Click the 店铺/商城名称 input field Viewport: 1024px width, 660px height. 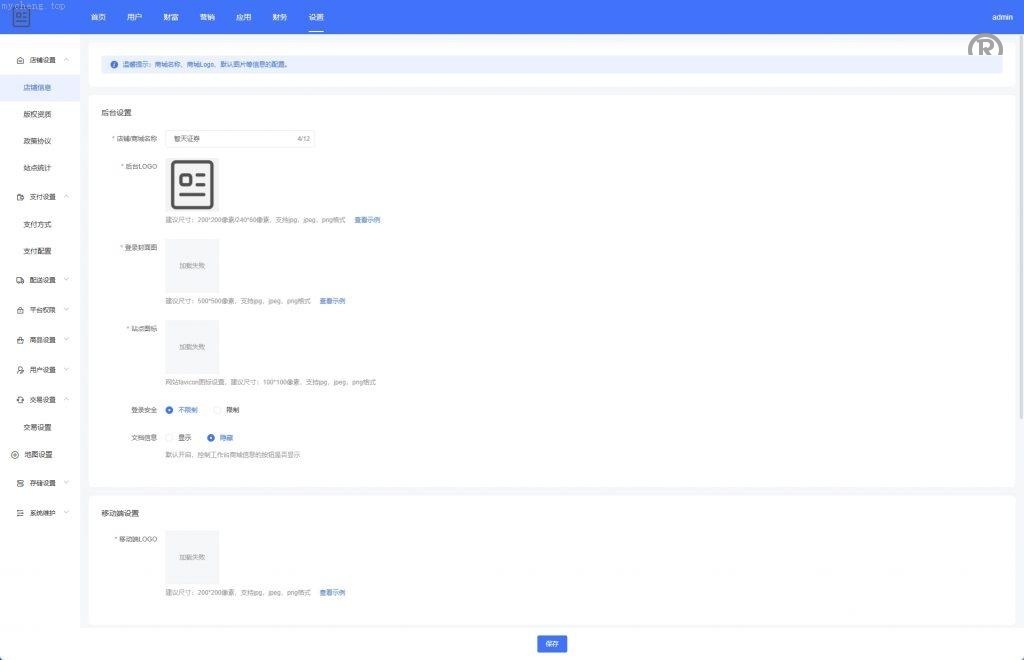(230, 139)
